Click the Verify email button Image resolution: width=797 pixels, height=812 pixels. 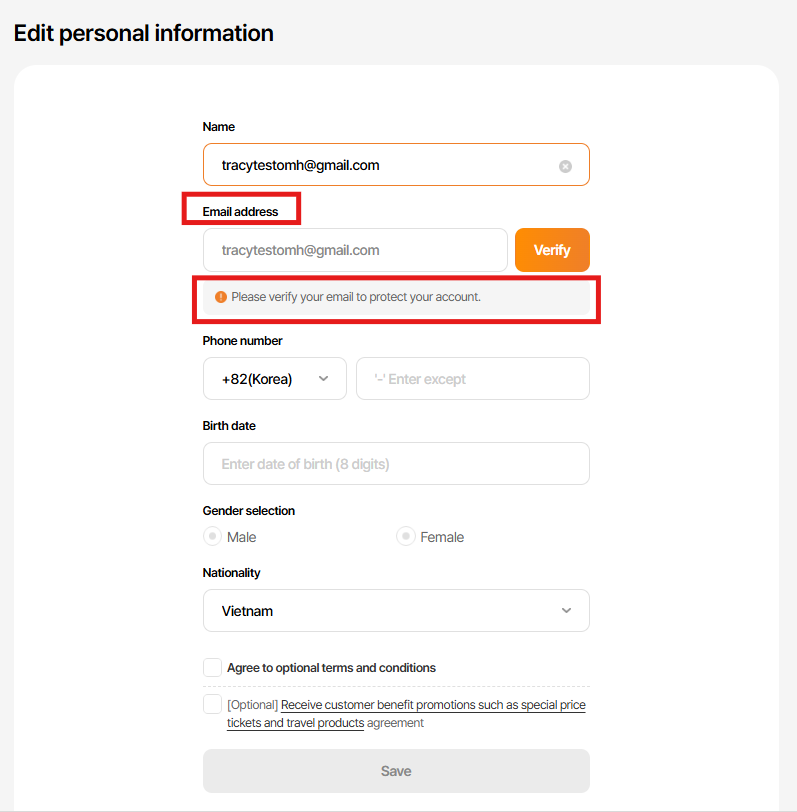(x=552, y=250)
